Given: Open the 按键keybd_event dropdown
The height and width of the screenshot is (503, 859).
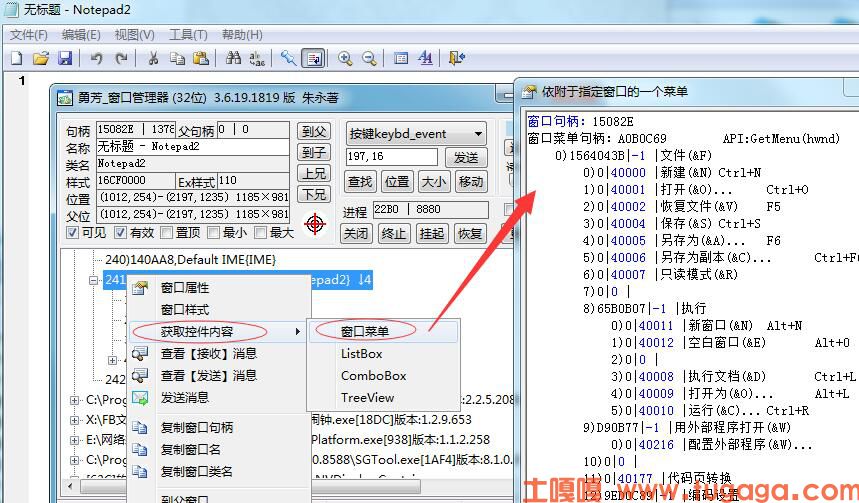Looking at the screenshot, I should tap(416, 134).
